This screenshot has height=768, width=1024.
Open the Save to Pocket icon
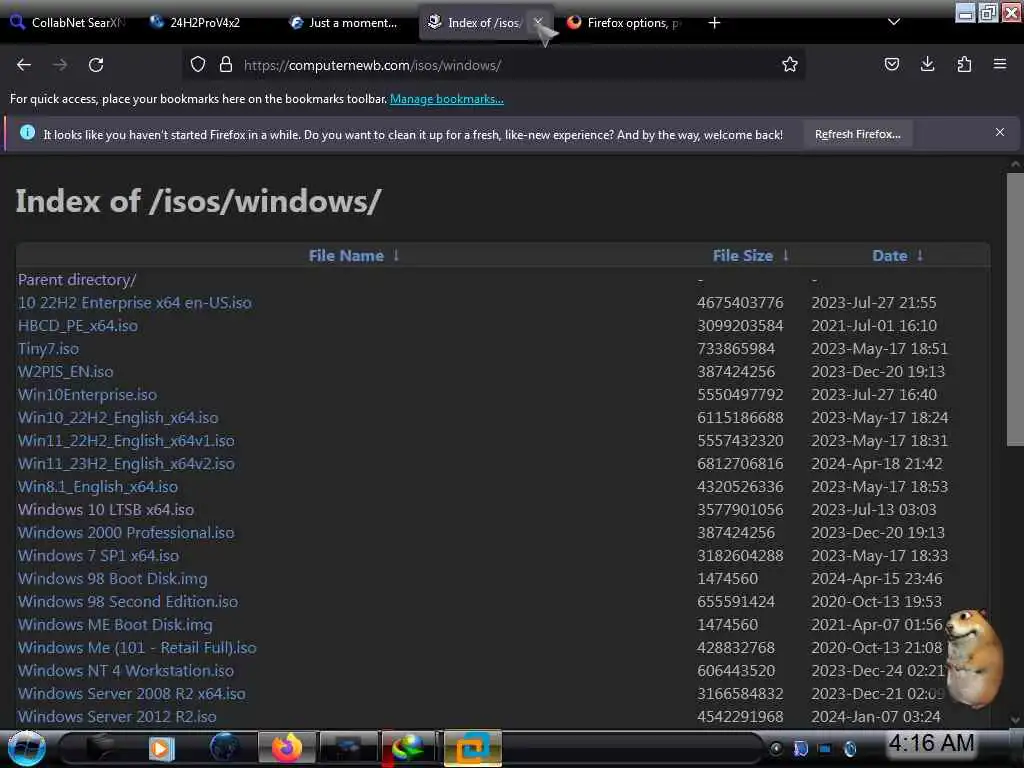coord(891,64)
